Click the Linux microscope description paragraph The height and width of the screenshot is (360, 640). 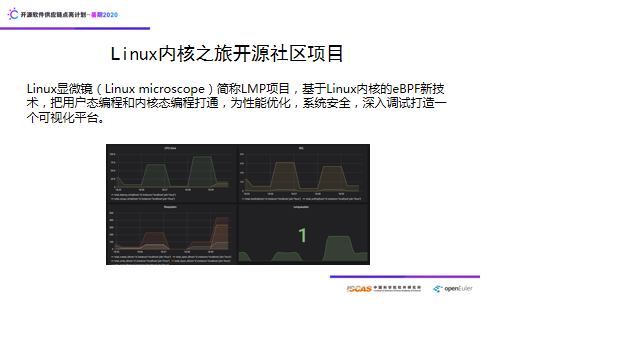tap(236, 103)
